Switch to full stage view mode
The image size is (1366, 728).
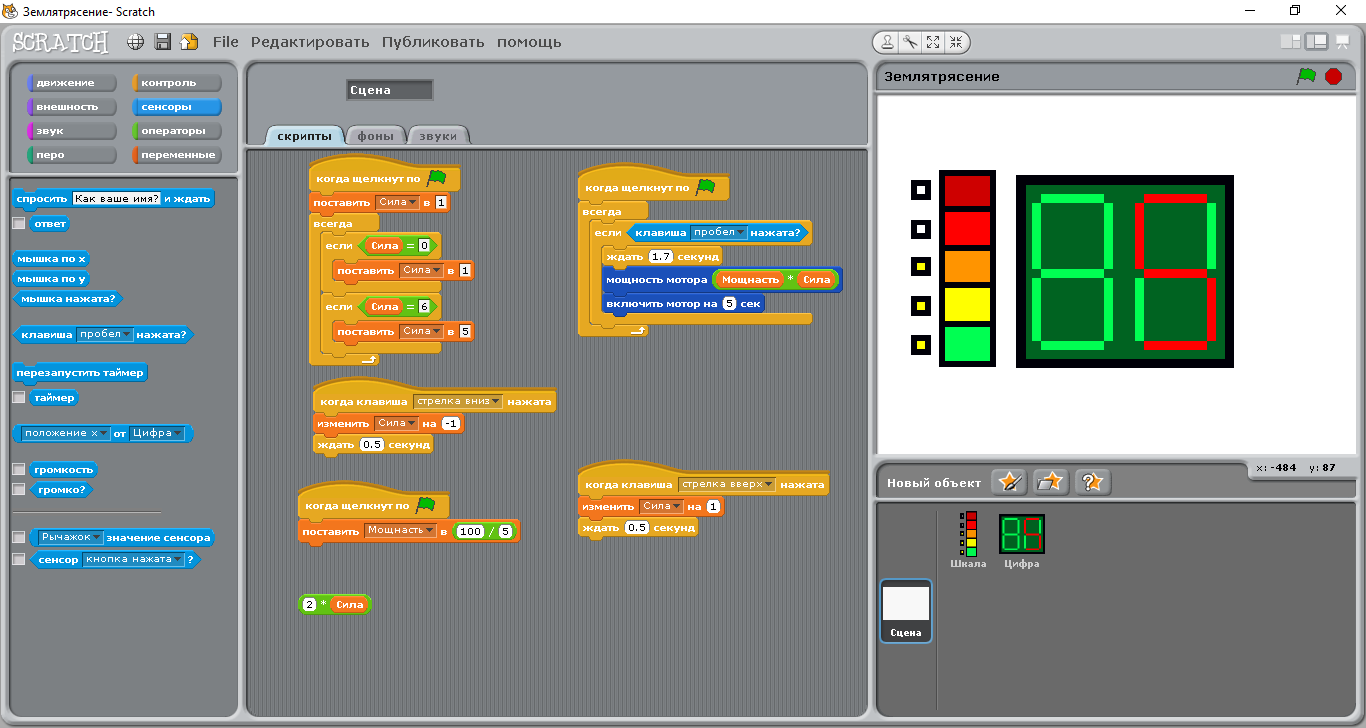tap(1316, 42)
